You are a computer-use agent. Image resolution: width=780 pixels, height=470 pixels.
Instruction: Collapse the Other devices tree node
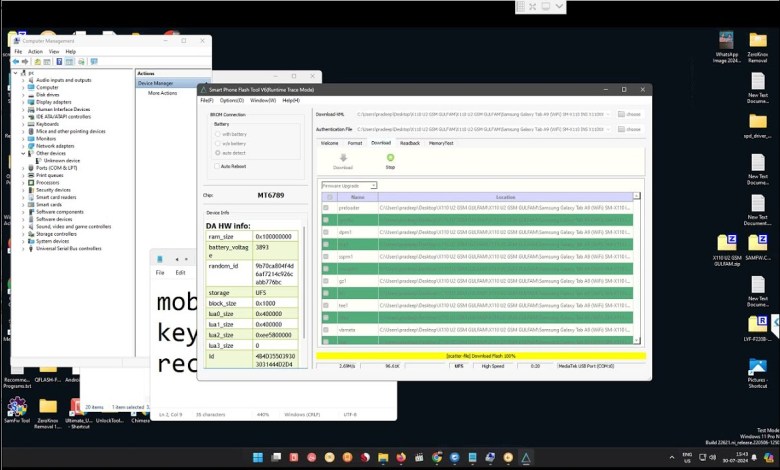[x=23, y=154]
